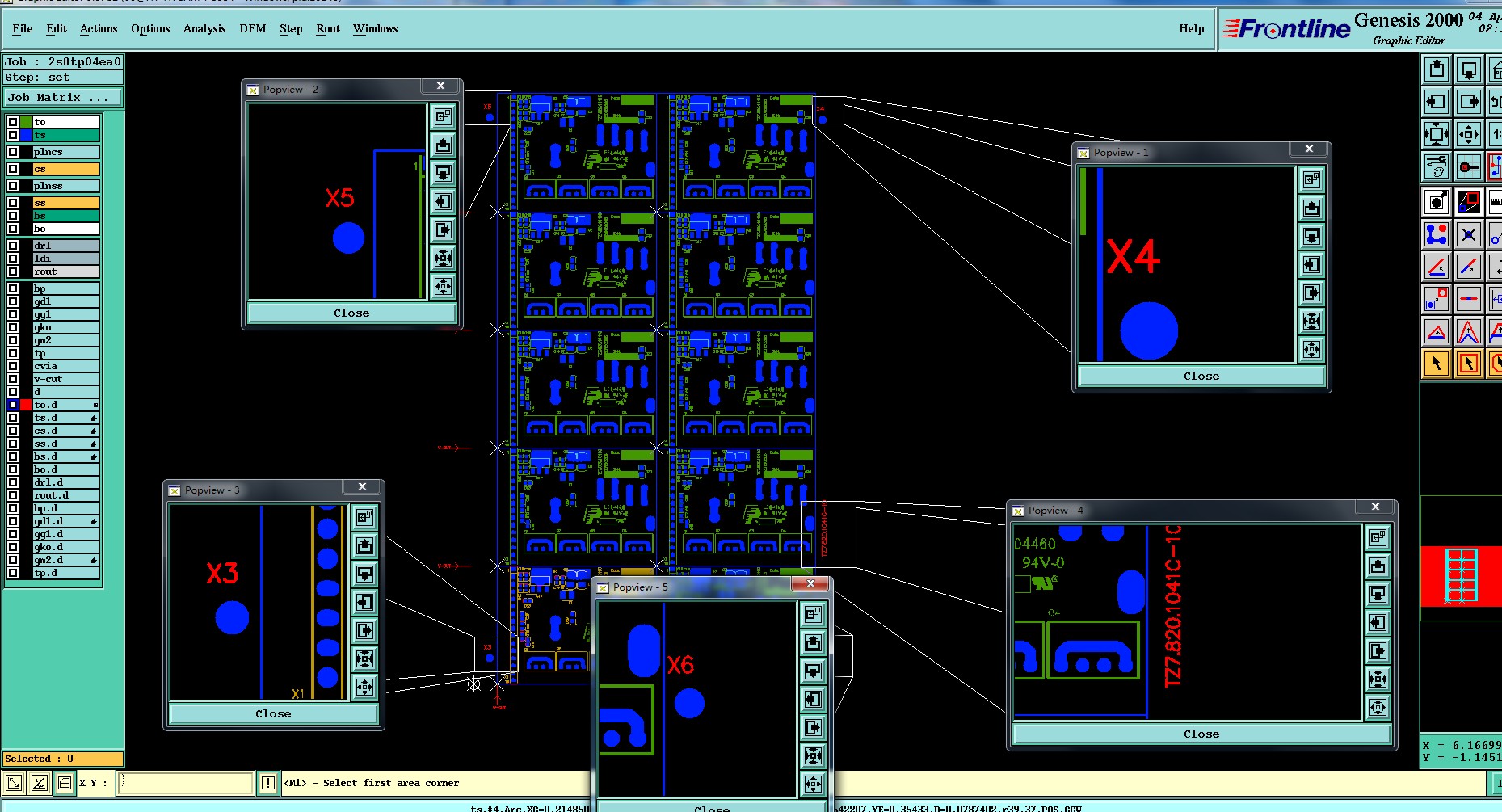Click the small red-blue triangle tool icon
The image size is (1502, 812).
click(1437, 331)
